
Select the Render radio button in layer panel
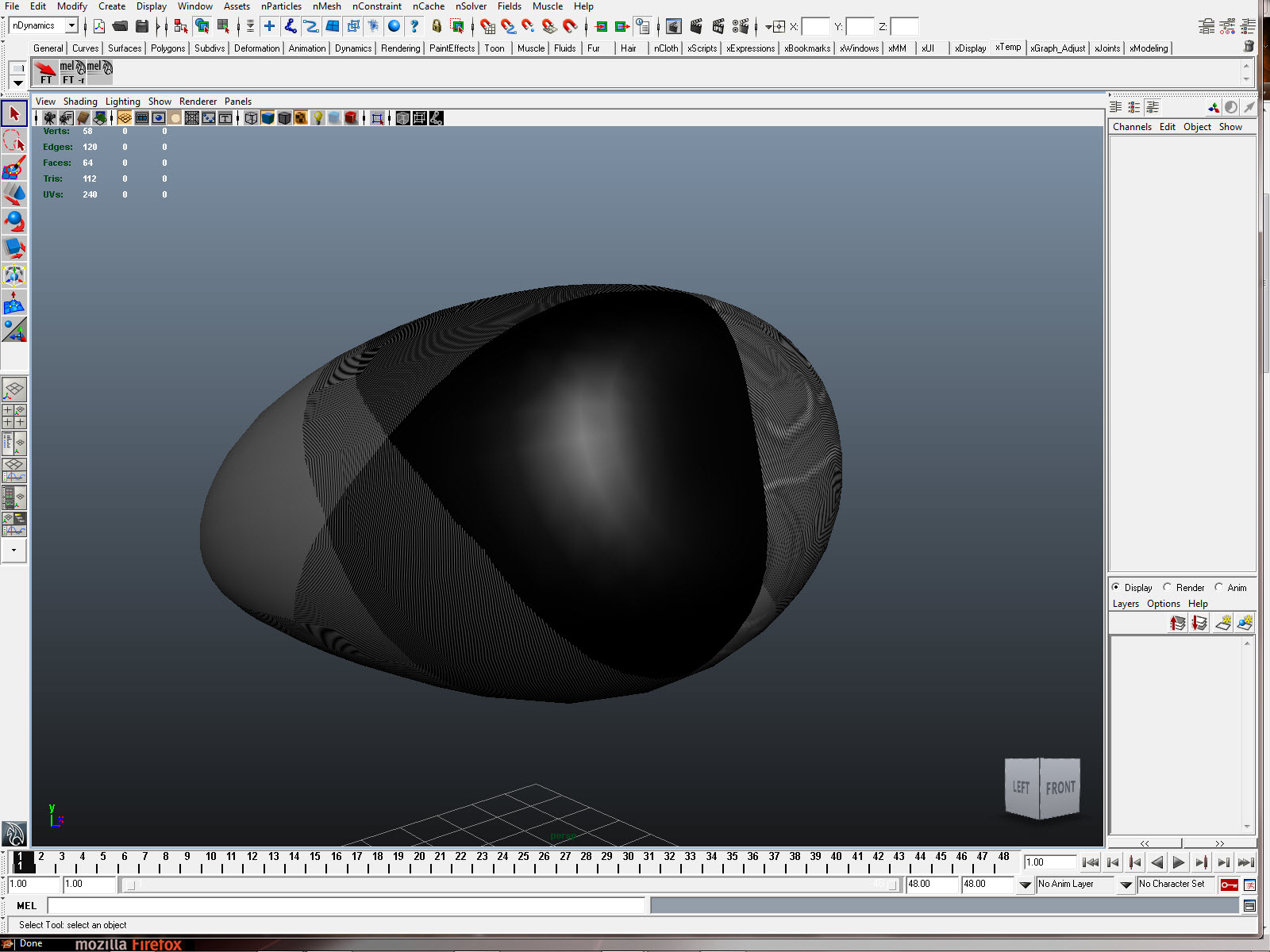coord(1168,587)
